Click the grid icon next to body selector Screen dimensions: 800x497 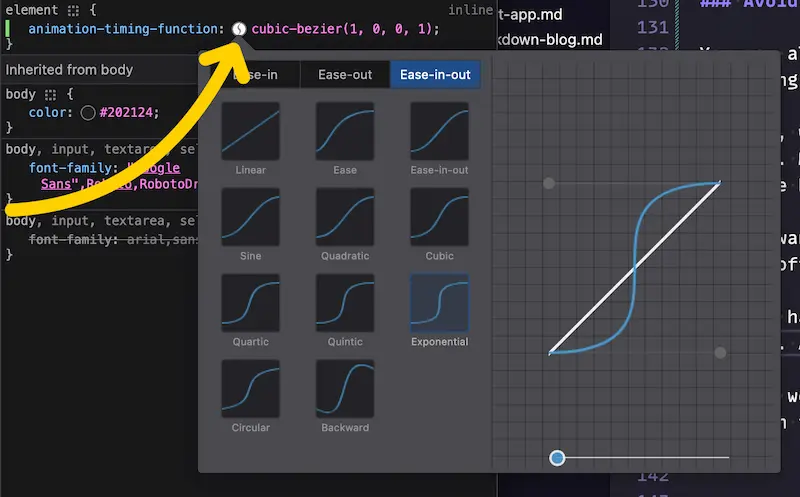[x=50, y=95]
